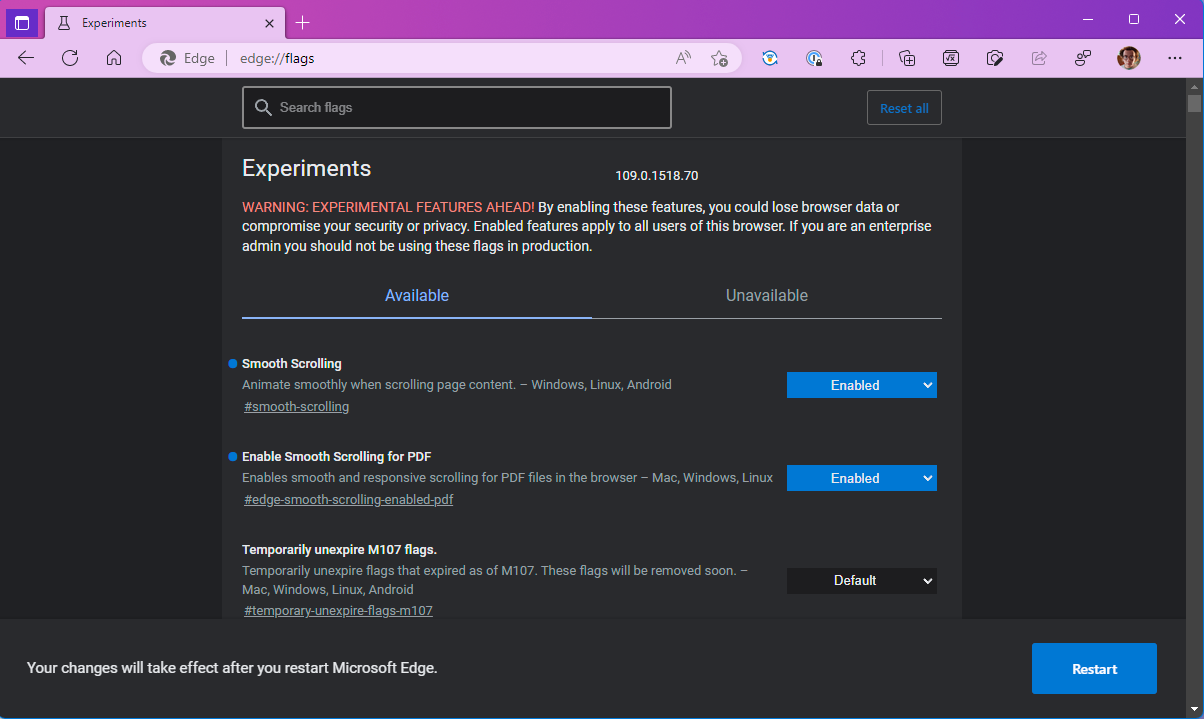This screenshot has height=719, width=1204.
Task: Follow the #edge-smooth-scrolling-enabled-pdf link
Action: (349, 499)
